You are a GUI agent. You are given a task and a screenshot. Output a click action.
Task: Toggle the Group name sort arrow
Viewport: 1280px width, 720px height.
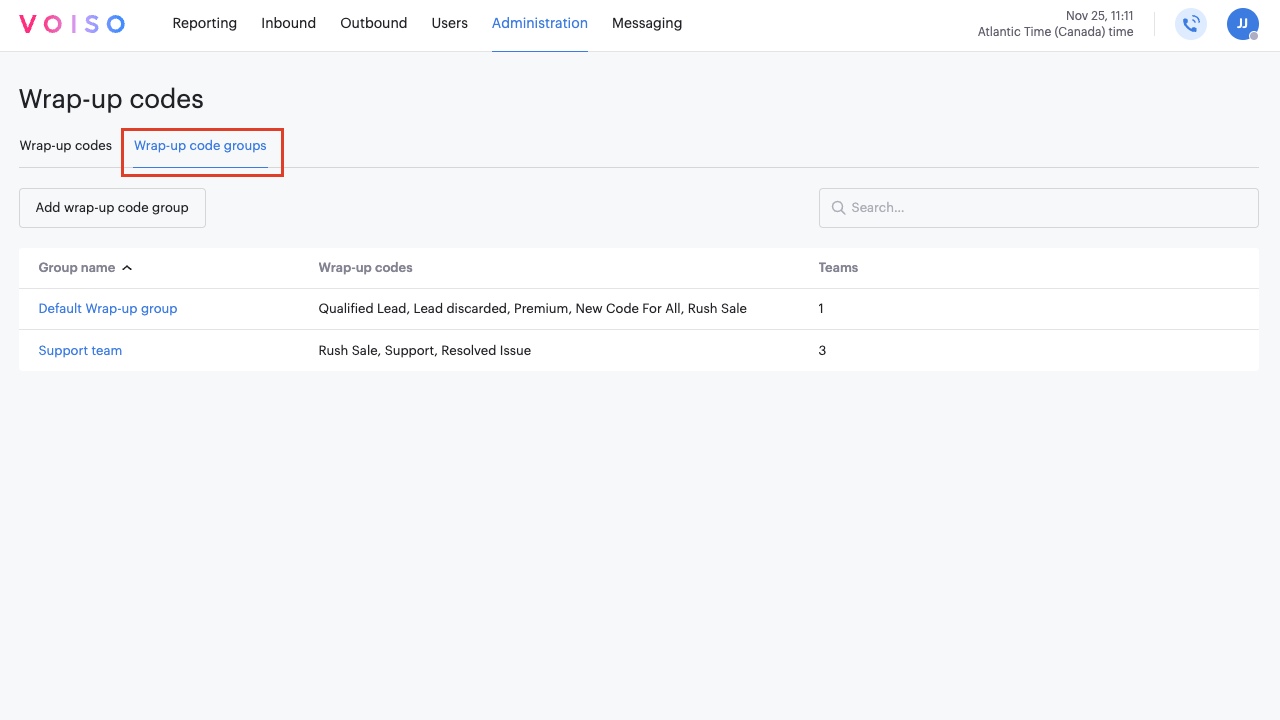coord(127,268)
